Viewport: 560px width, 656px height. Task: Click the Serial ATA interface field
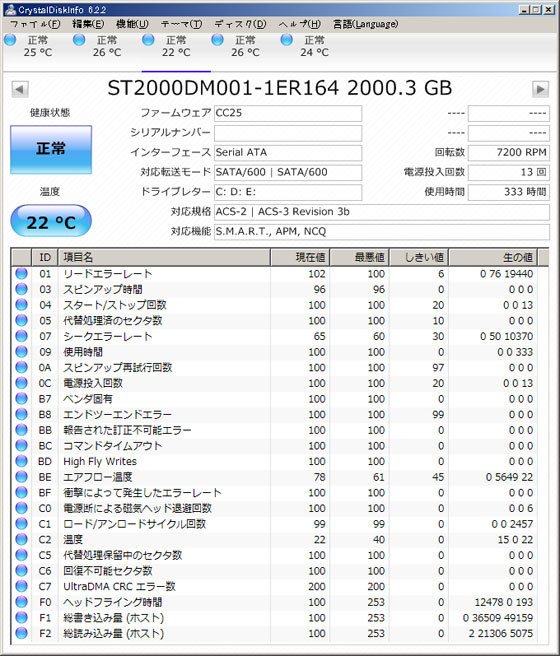click(x=288, y=153)
